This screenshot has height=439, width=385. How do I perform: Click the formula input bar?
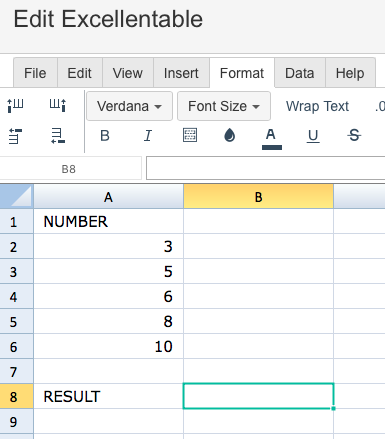click(266, 168)
